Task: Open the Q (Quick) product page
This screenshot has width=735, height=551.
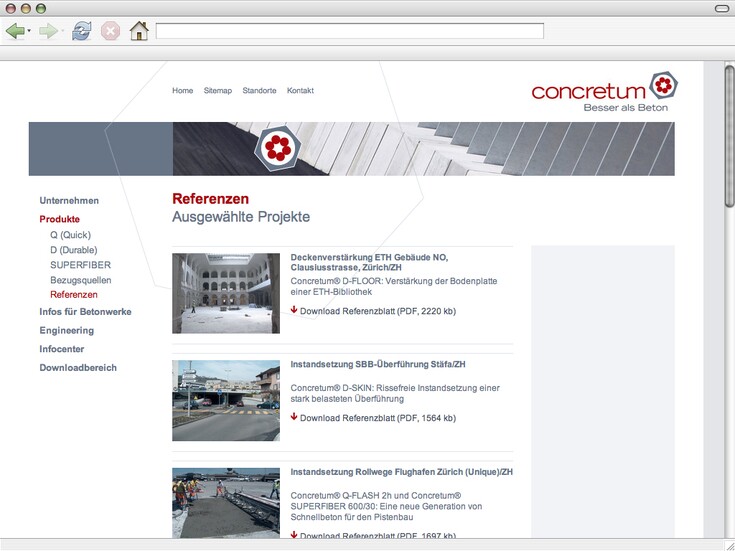Action: (x=70, y=234)
